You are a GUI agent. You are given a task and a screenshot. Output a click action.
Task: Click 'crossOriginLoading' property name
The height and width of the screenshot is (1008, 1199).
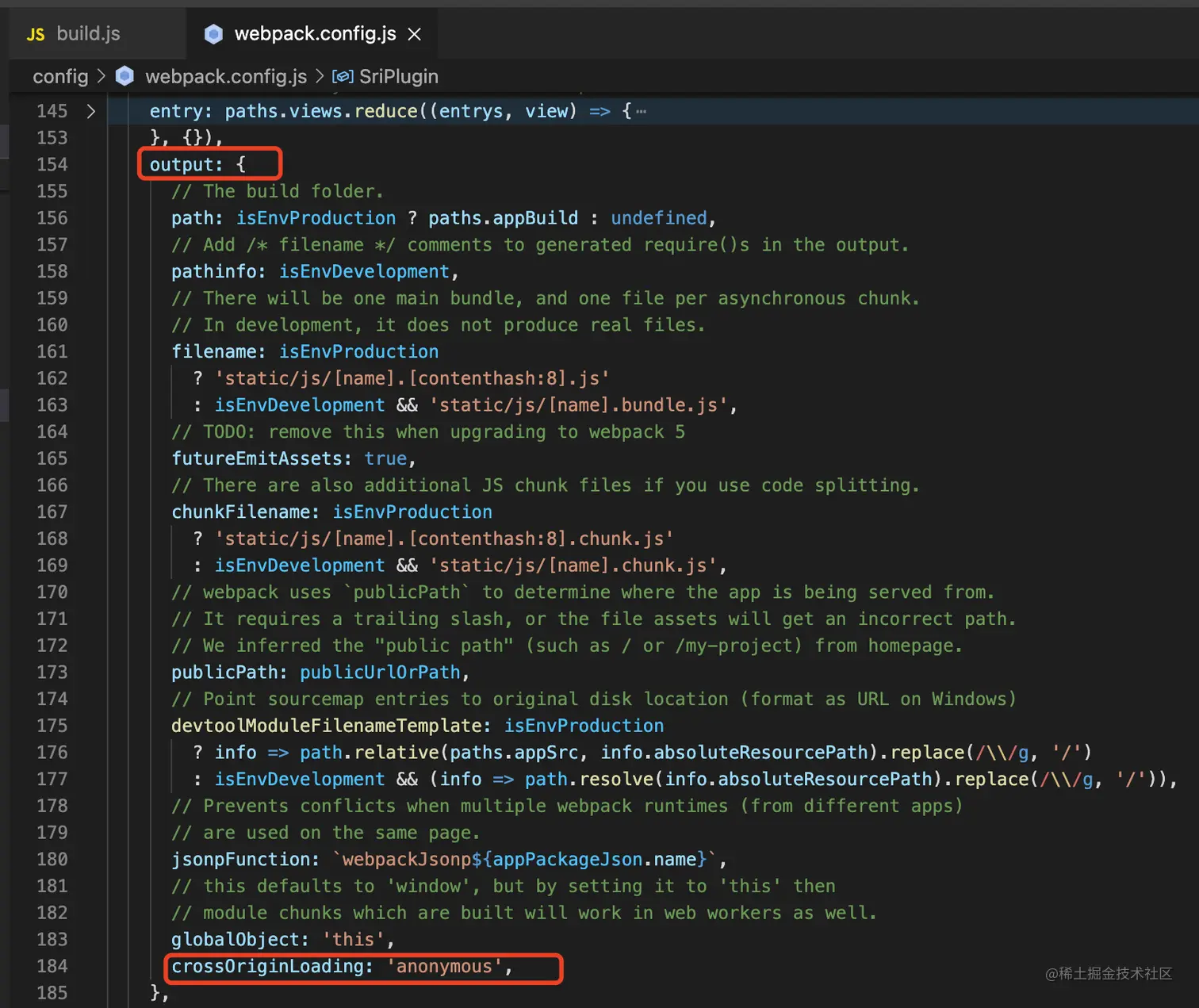click(267, 966)
